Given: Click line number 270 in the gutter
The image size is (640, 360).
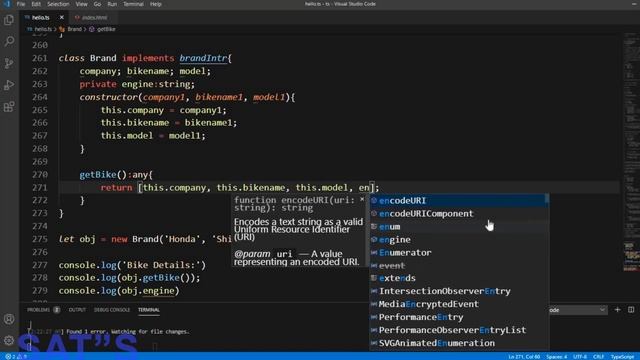Looking at the screenshot, I should point(40,174).
